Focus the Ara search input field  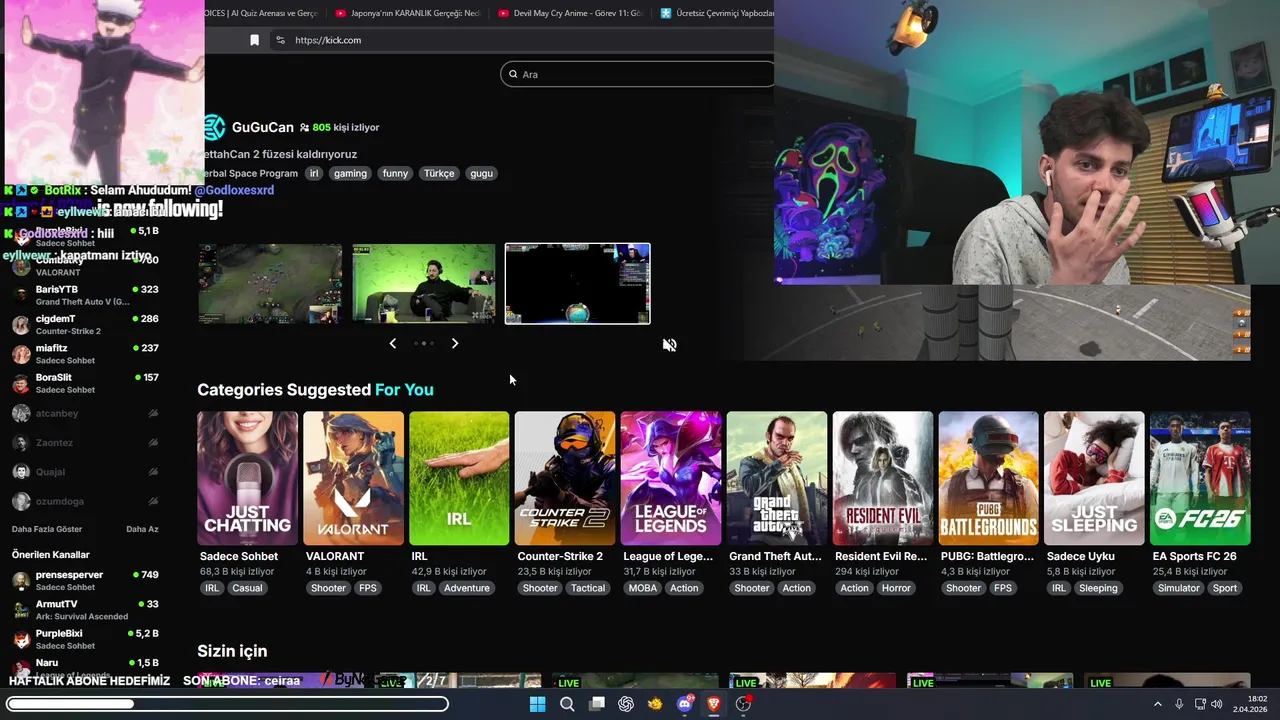[x=638, y=74]
